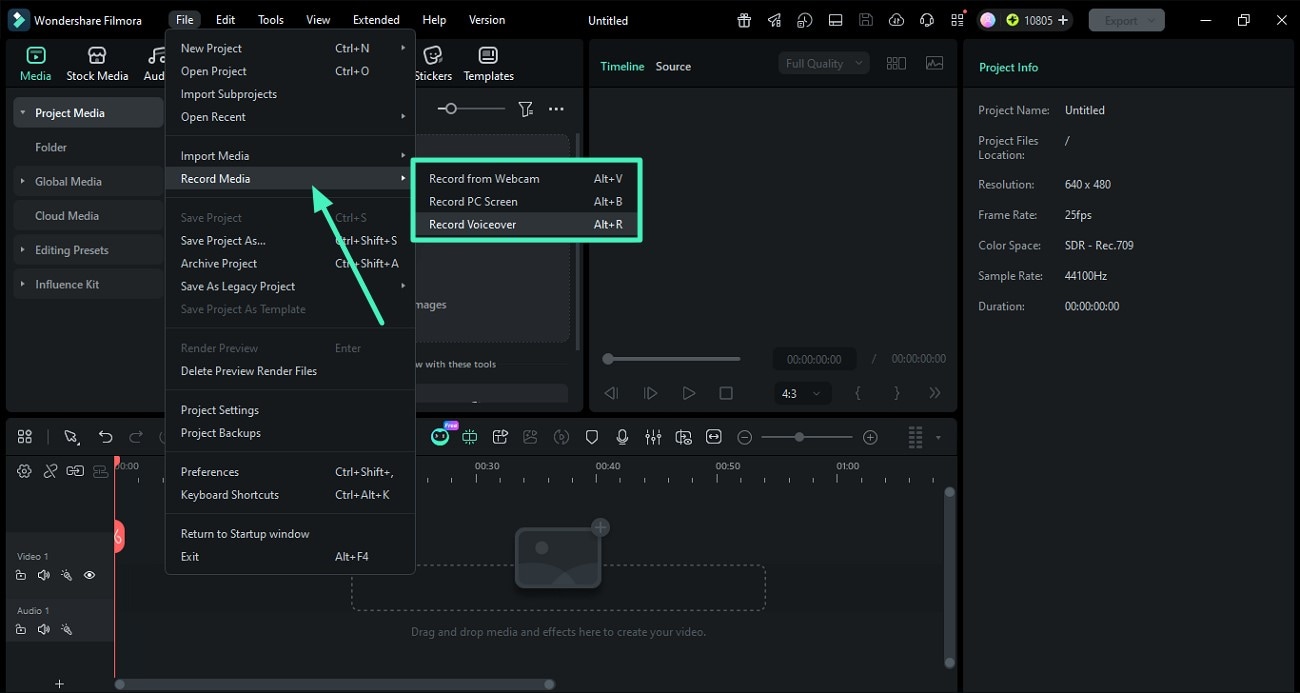Image resolution: width=1300 pixels, height=693 pixels.
Task: Click the preview playback progress slider
Action: coord(673,358)
